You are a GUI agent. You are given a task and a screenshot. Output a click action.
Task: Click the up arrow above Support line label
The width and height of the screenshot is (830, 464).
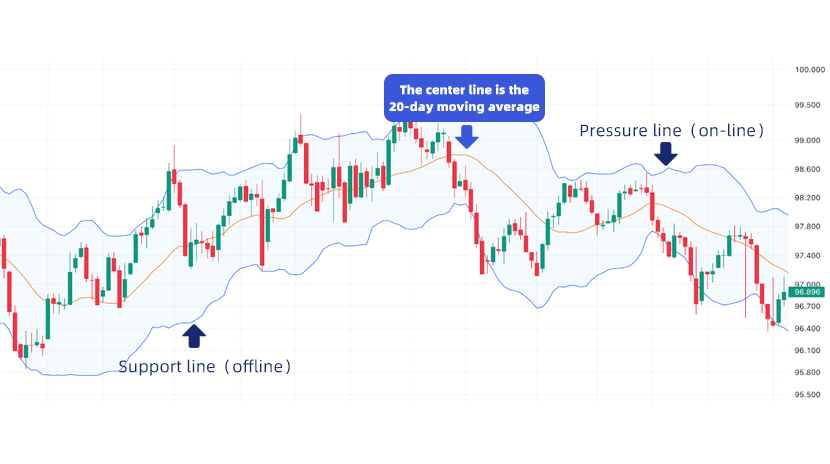point(194,336)
